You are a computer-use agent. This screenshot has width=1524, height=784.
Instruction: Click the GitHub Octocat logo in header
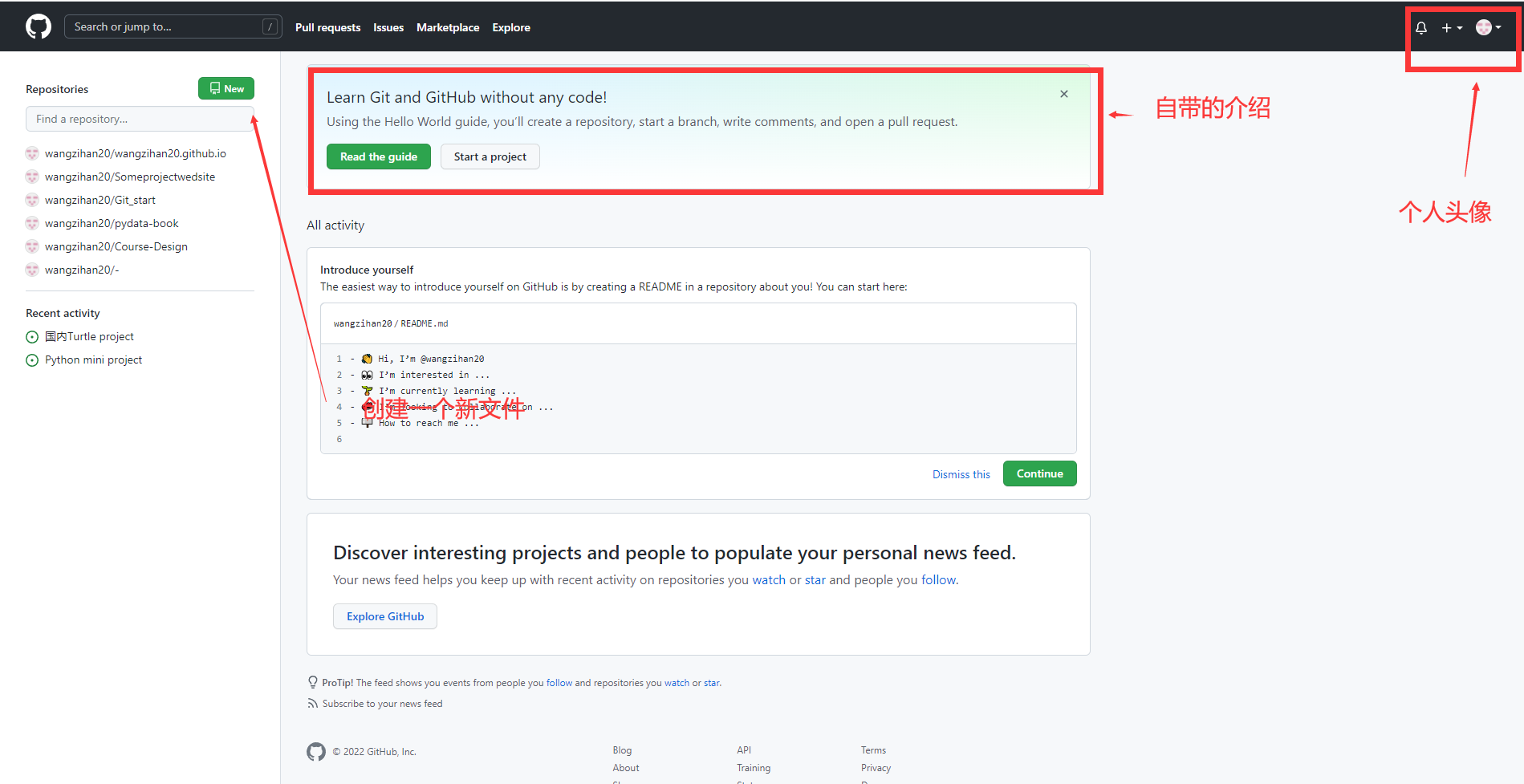tap(39, 26)
